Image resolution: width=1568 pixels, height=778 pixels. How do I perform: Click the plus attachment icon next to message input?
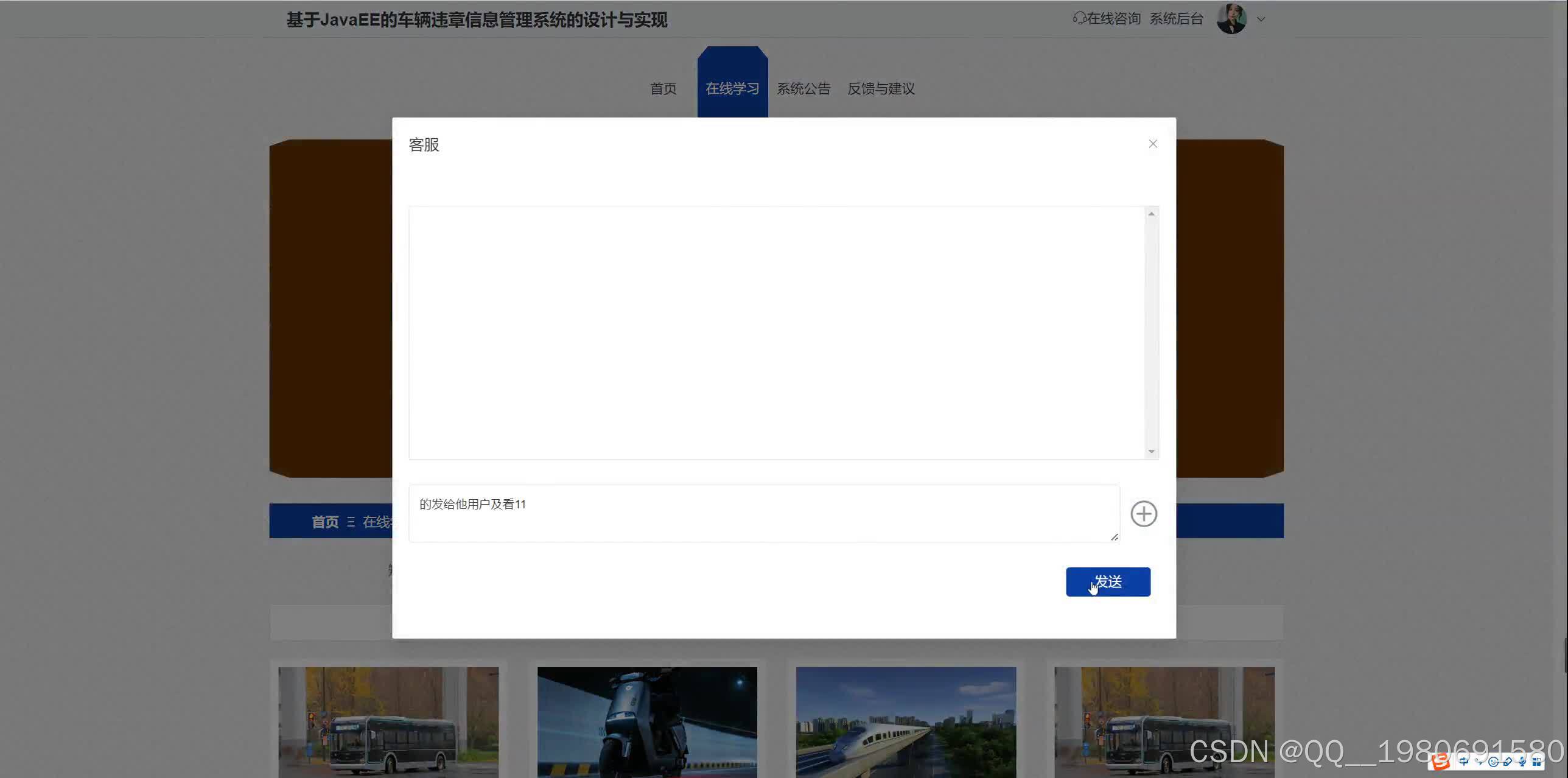[1144, 514]
